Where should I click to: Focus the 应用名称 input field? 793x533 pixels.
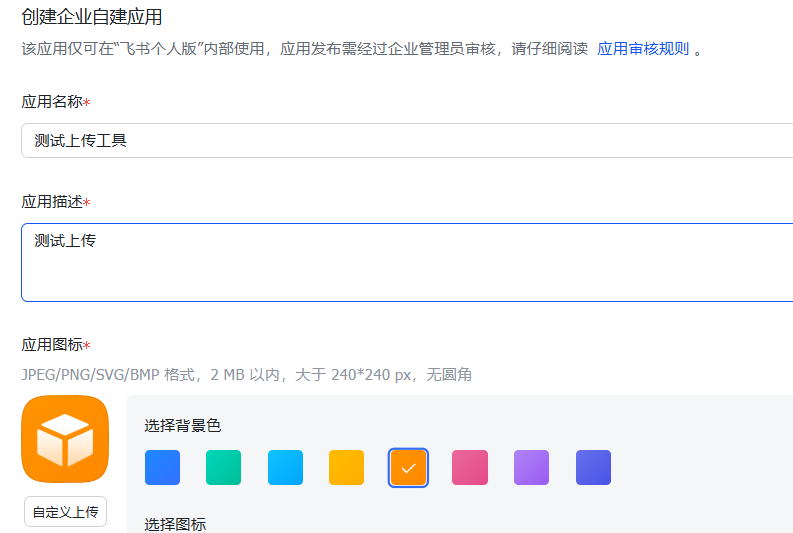pyautogui.click(x=407, y=141)
